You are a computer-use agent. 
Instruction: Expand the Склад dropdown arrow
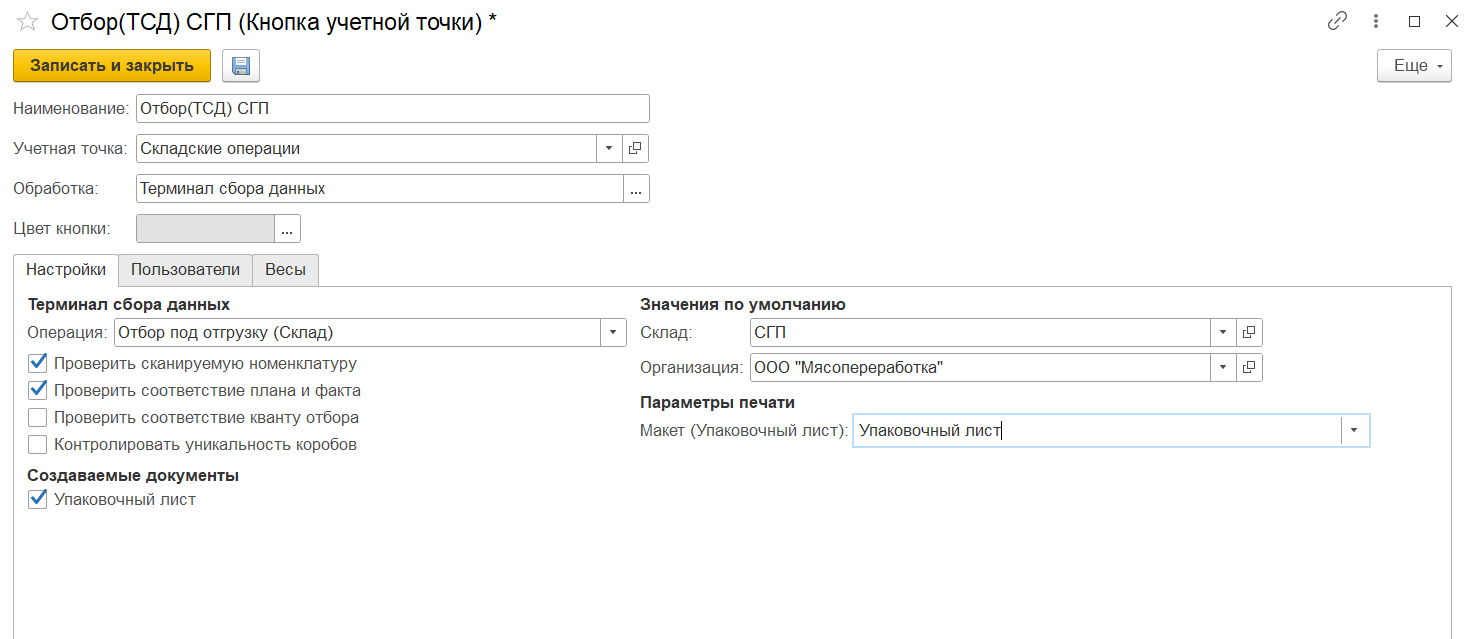point(1223,332)
